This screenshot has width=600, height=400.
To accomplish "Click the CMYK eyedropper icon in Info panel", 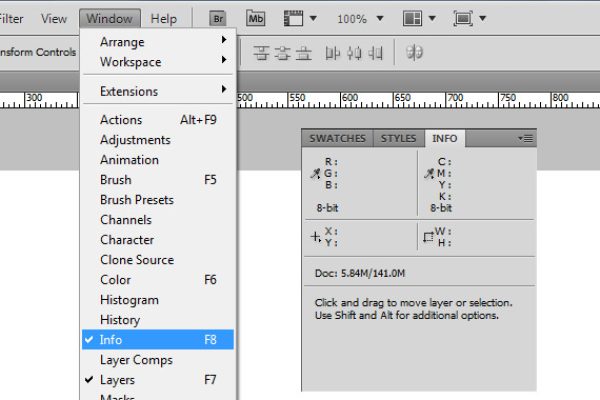I will 429,173.
